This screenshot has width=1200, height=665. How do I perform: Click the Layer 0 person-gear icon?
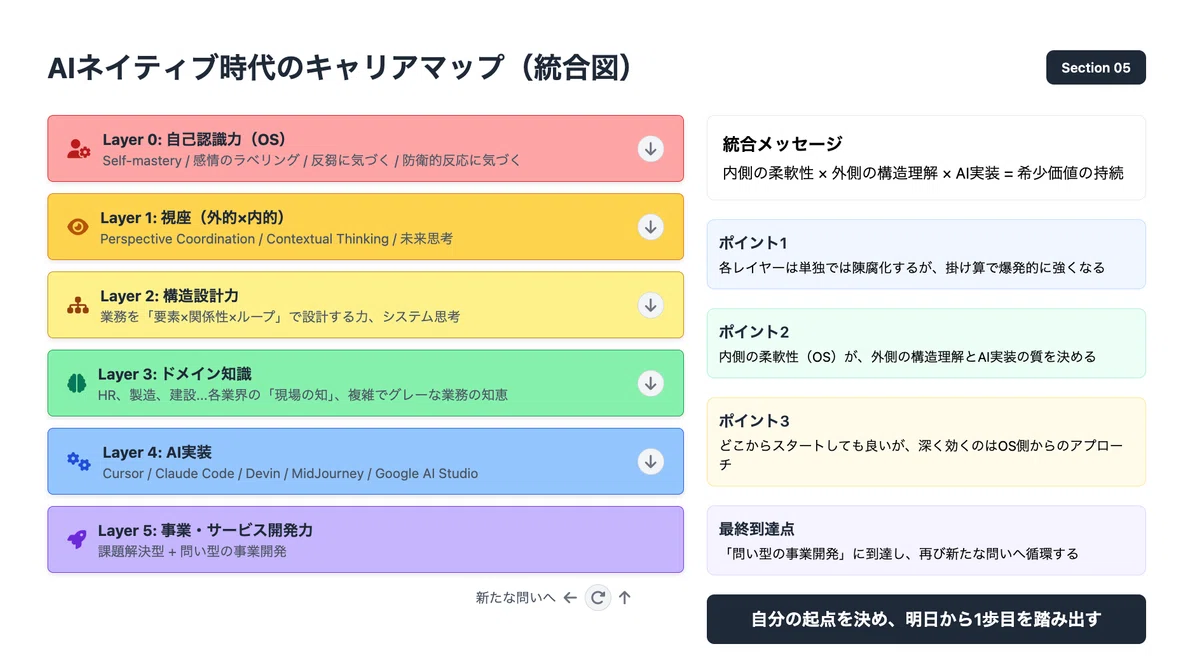(79, 149)
